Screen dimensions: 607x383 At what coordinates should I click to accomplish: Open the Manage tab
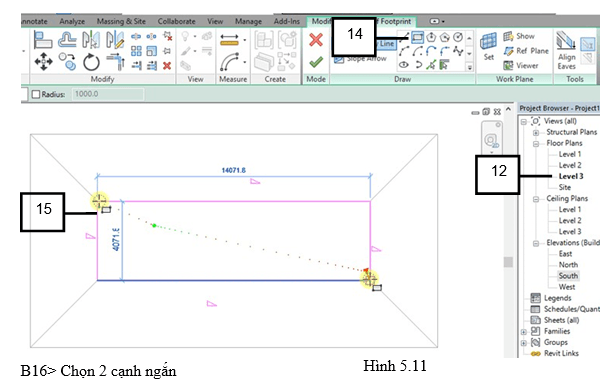tap(248, 22)
